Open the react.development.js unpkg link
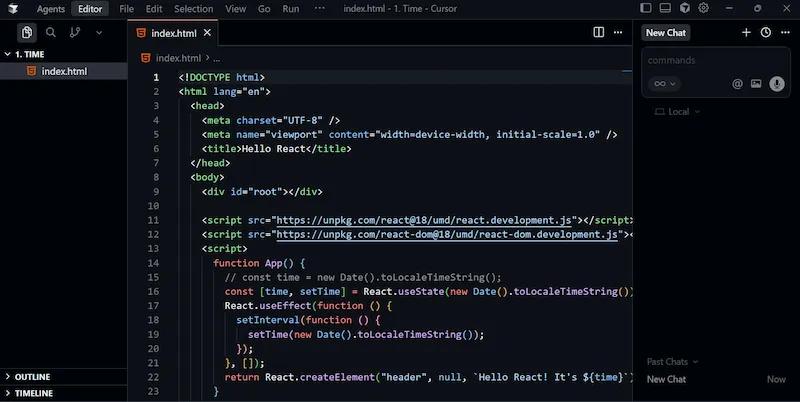 pos(423,220)
